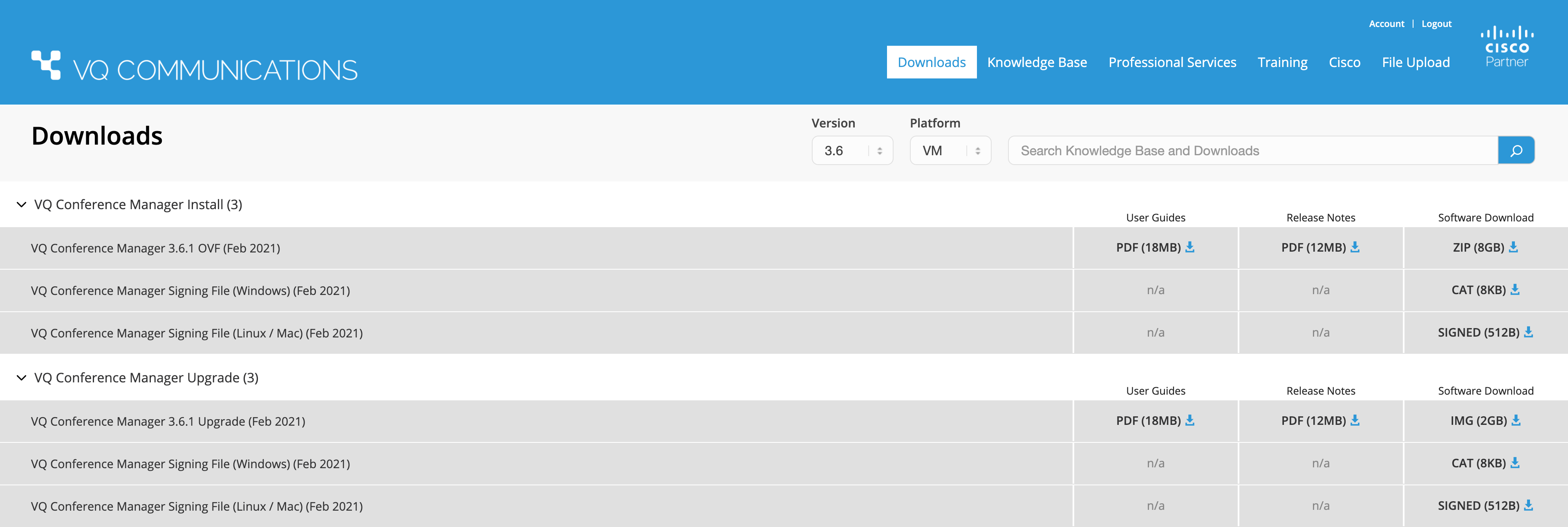Download CAT (8KB) in Upgrade section
The image size is (1568, 527).
pos(1485,464)
